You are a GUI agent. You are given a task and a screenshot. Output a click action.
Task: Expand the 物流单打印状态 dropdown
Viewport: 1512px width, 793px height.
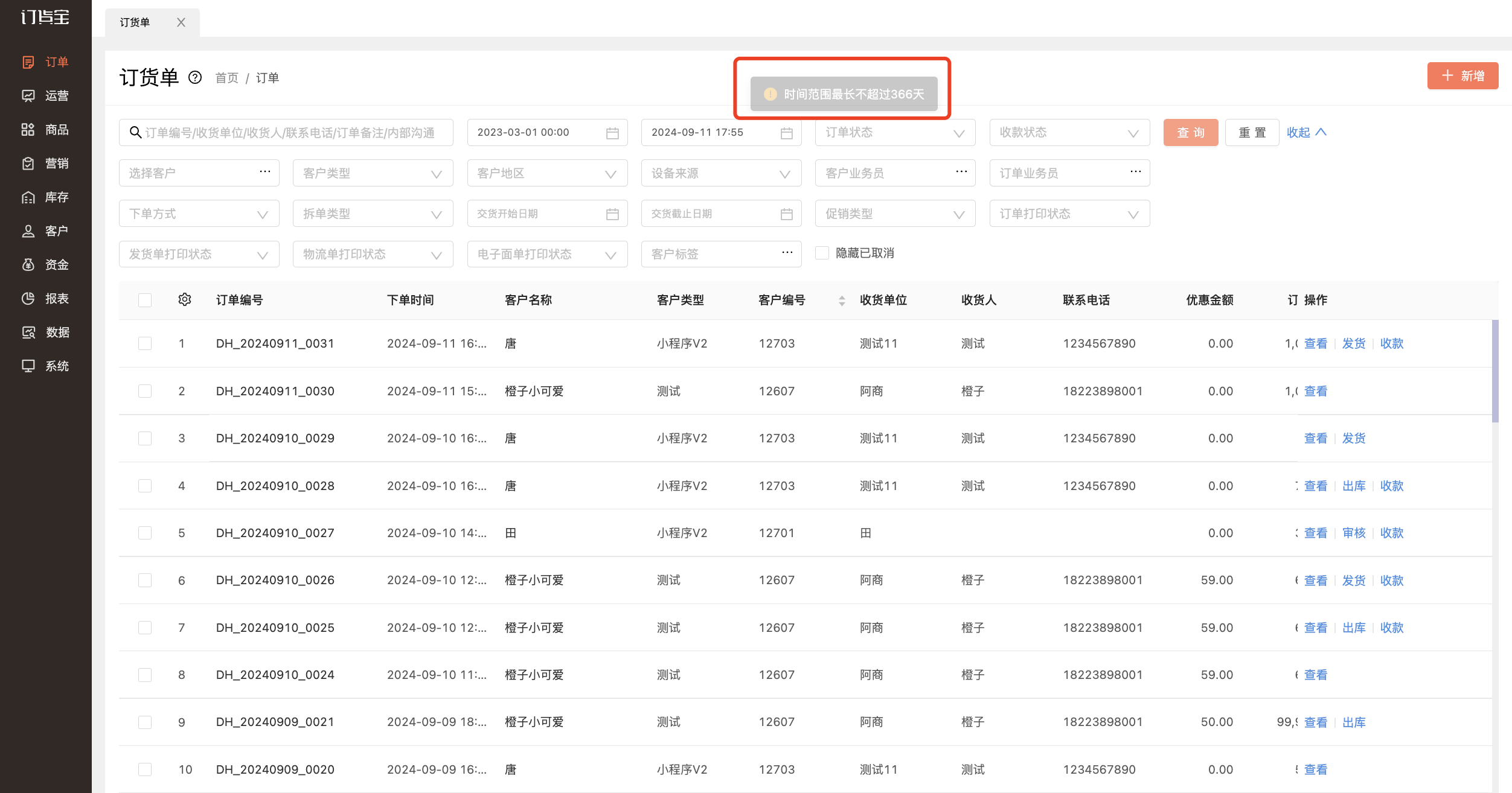(x=373, y=254)
